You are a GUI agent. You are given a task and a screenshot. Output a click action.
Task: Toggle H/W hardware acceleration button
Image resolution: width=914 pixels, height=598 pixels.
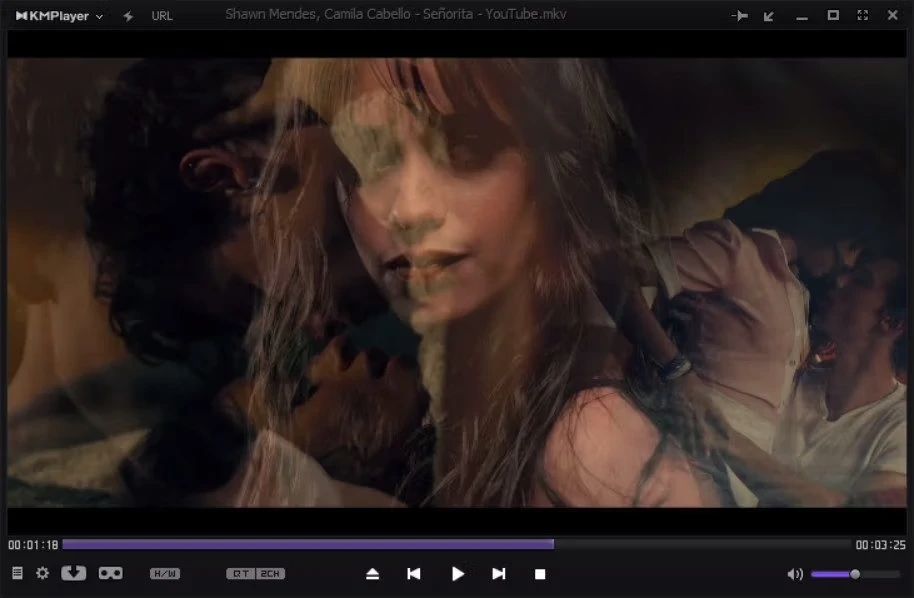tap(165, 574)
